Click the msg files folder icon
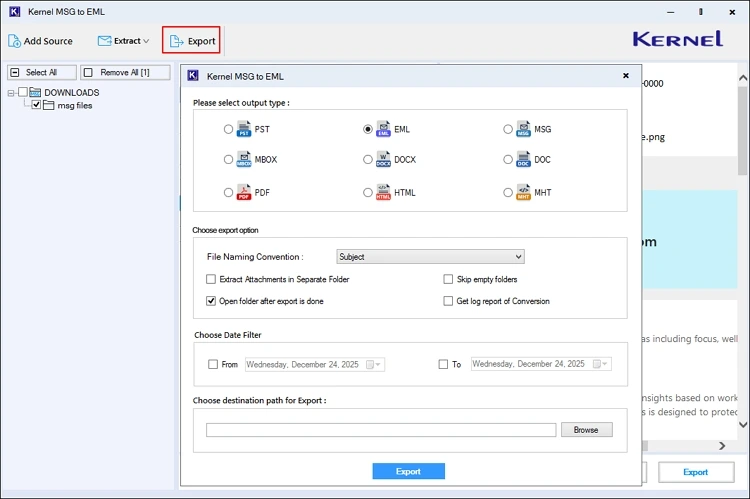The width and height of the screenshot is (750, 499). 49,105
